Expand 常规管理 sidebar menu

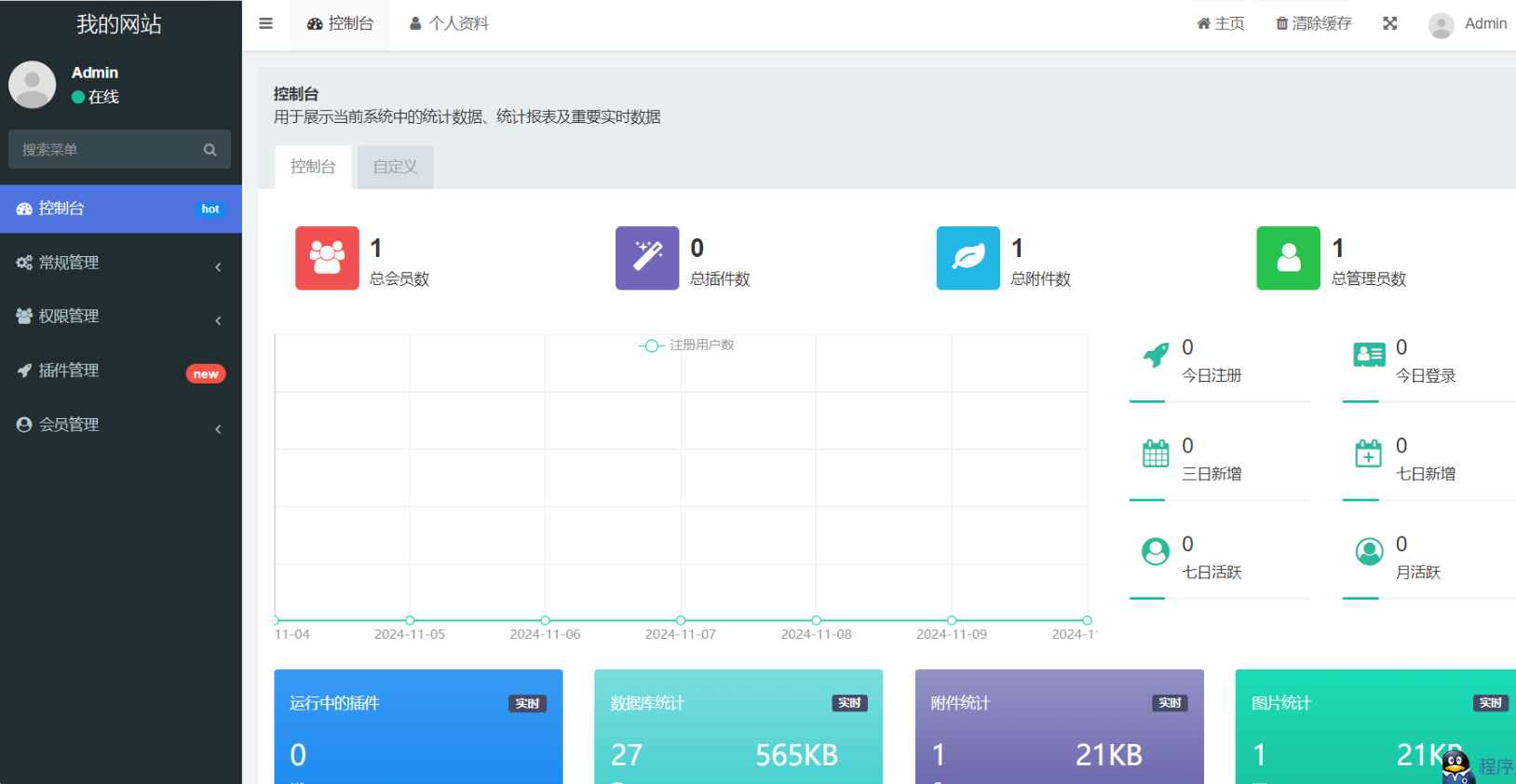(x=121, y=263)
